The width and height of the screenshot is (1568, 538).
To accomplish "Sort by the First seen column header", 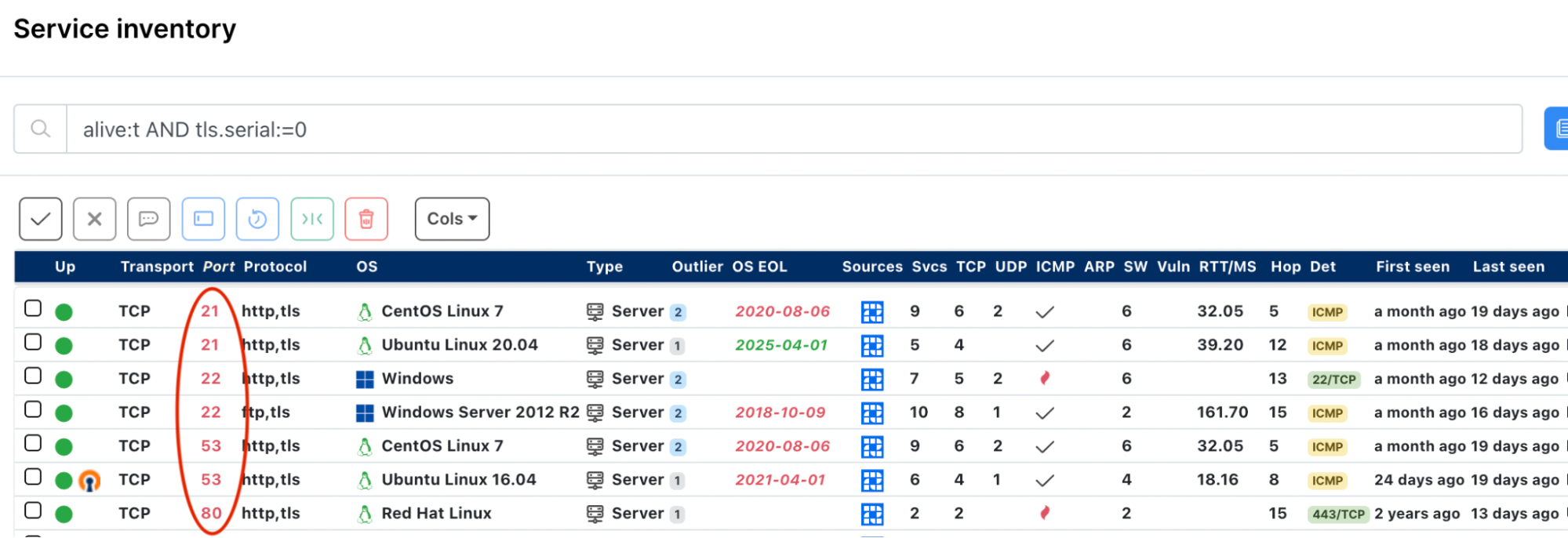I will 1413,267.
